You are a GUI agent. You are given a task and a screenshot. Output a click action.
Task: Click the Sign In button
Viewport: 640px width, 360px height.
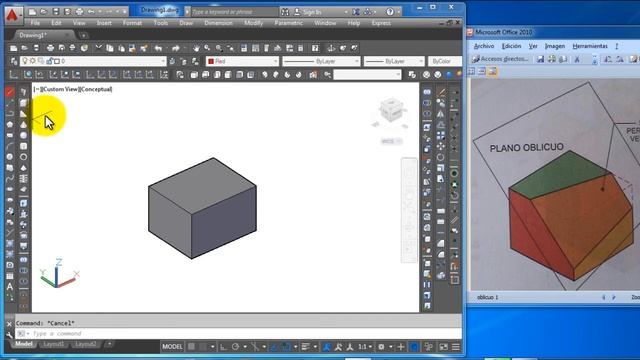pos(308,12)
